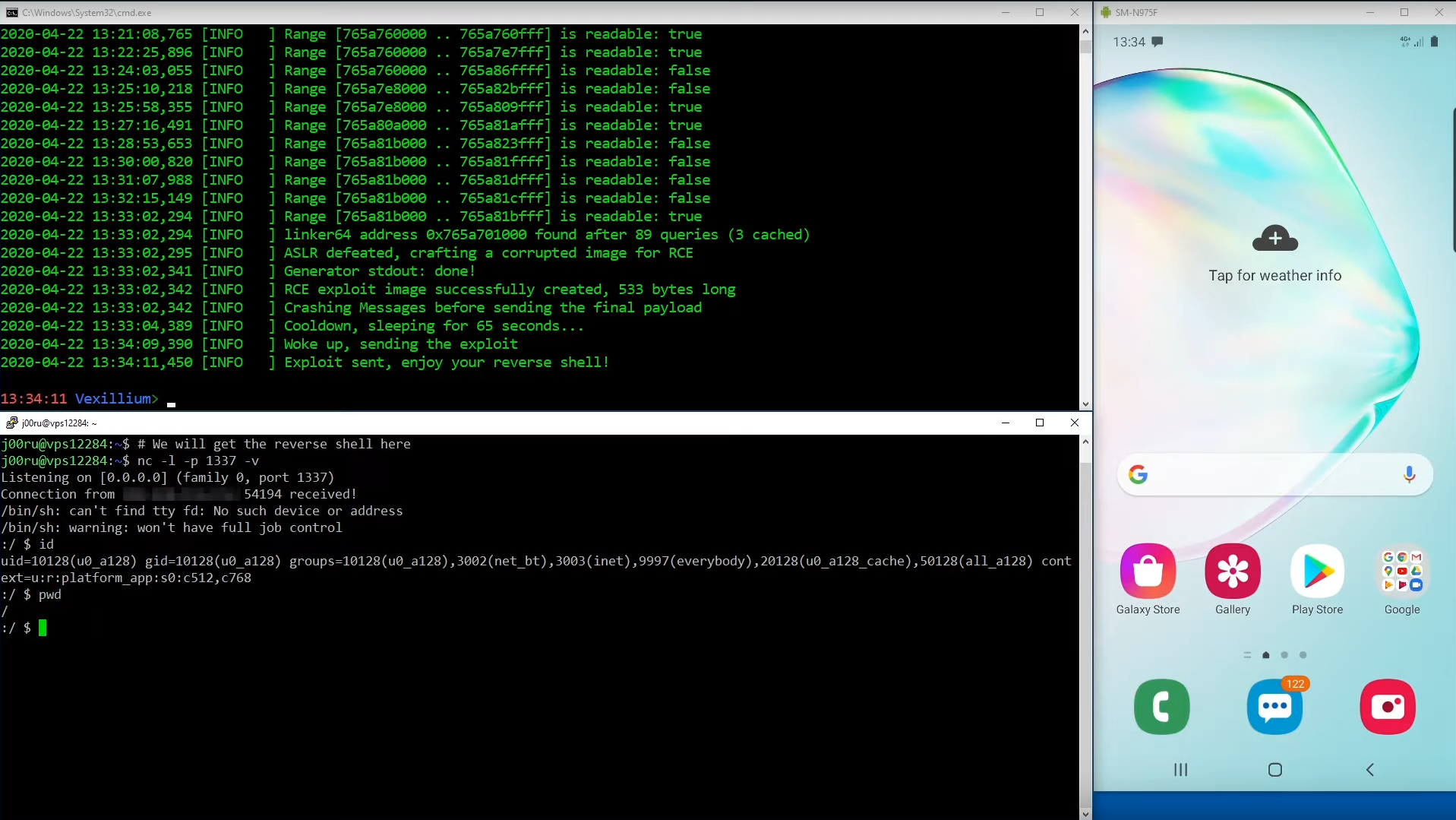This screenshot has width=1456, height=820.
Task: Click the green cursor in SSH terminal
Action: (43, 628)
